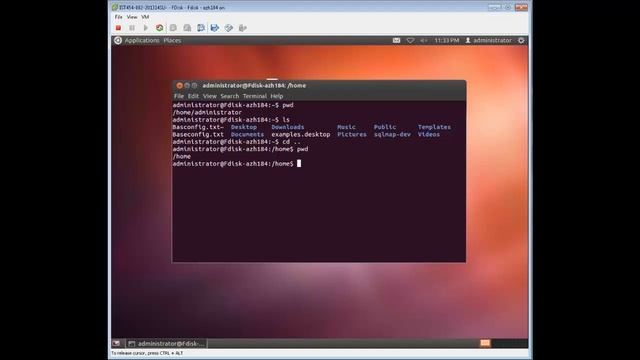Click the Videos directory name

coord(429,135)
